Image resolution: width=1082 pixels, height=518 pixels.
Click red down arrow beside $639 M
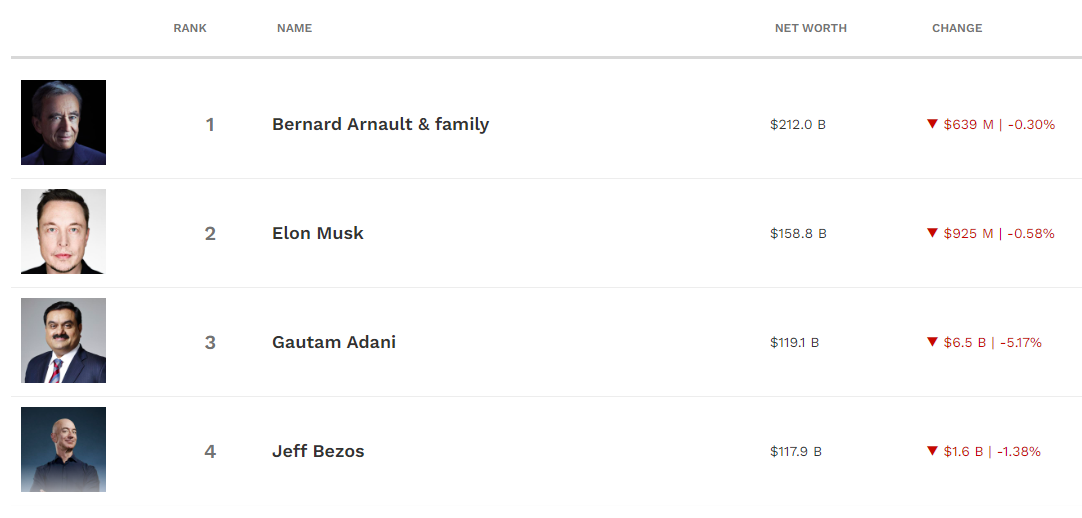pos(932,124)
